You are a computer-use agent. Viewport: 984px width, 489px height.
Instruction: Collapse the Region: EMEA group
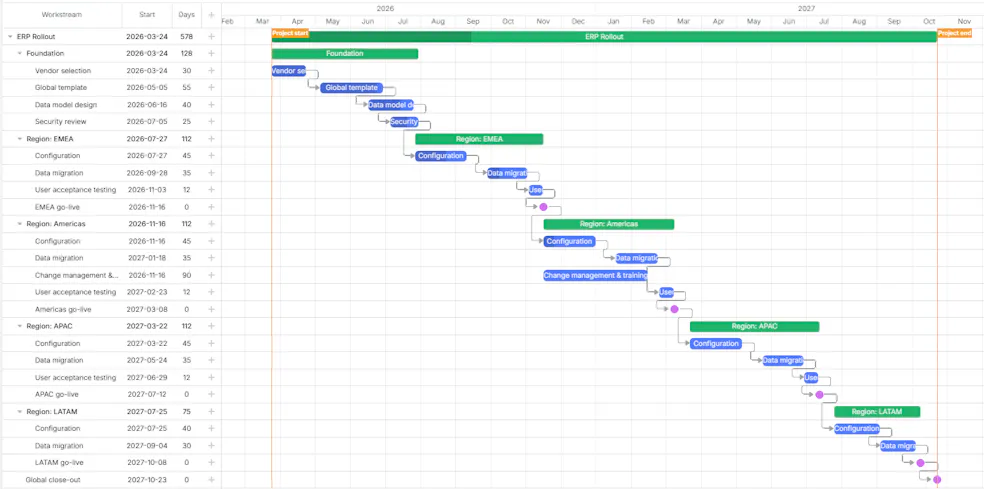point(19,139)
